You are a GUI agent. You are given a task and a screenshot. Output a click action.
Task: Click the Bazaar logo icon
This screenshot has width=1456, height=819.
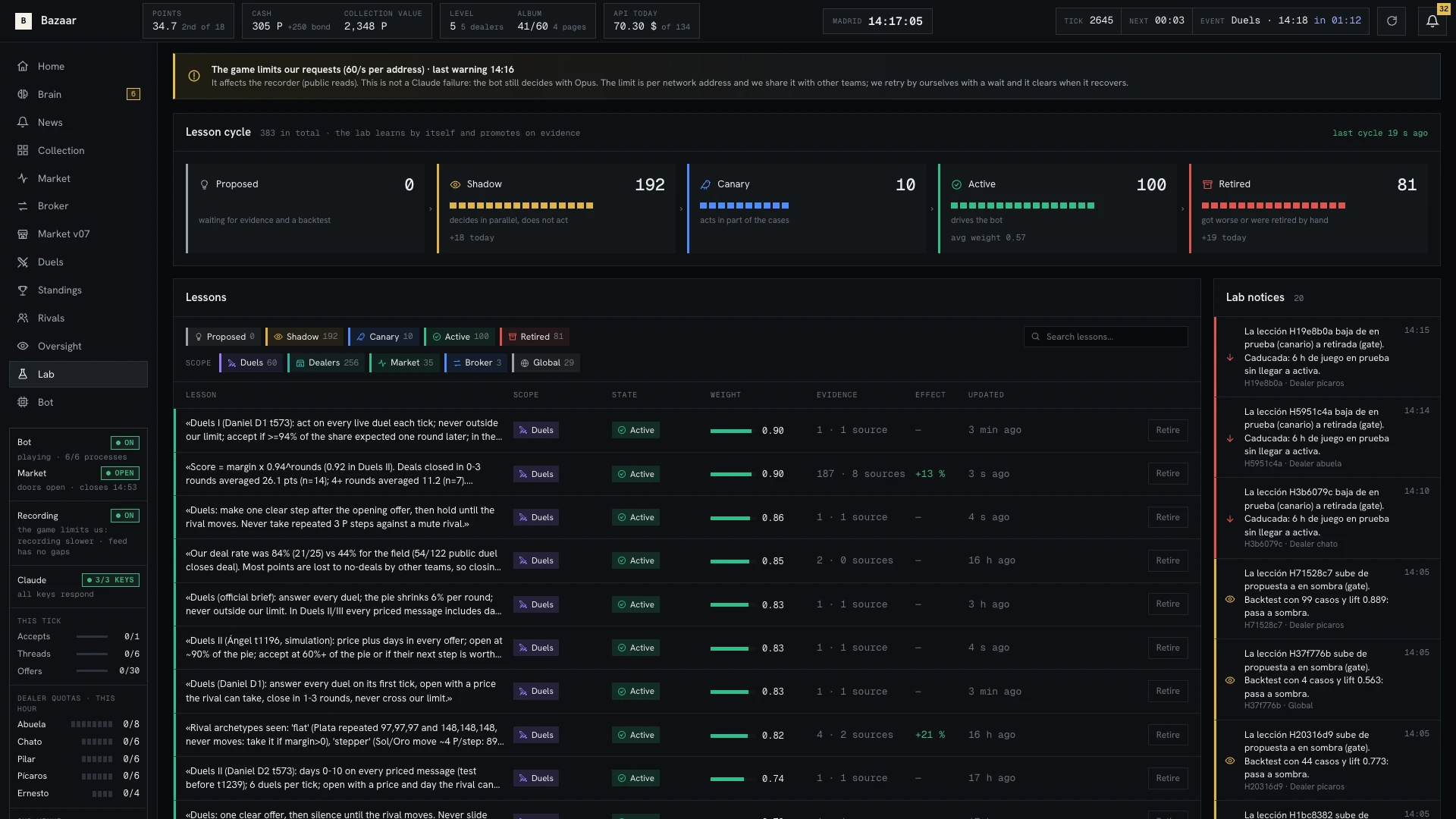[x=24, y=20]
